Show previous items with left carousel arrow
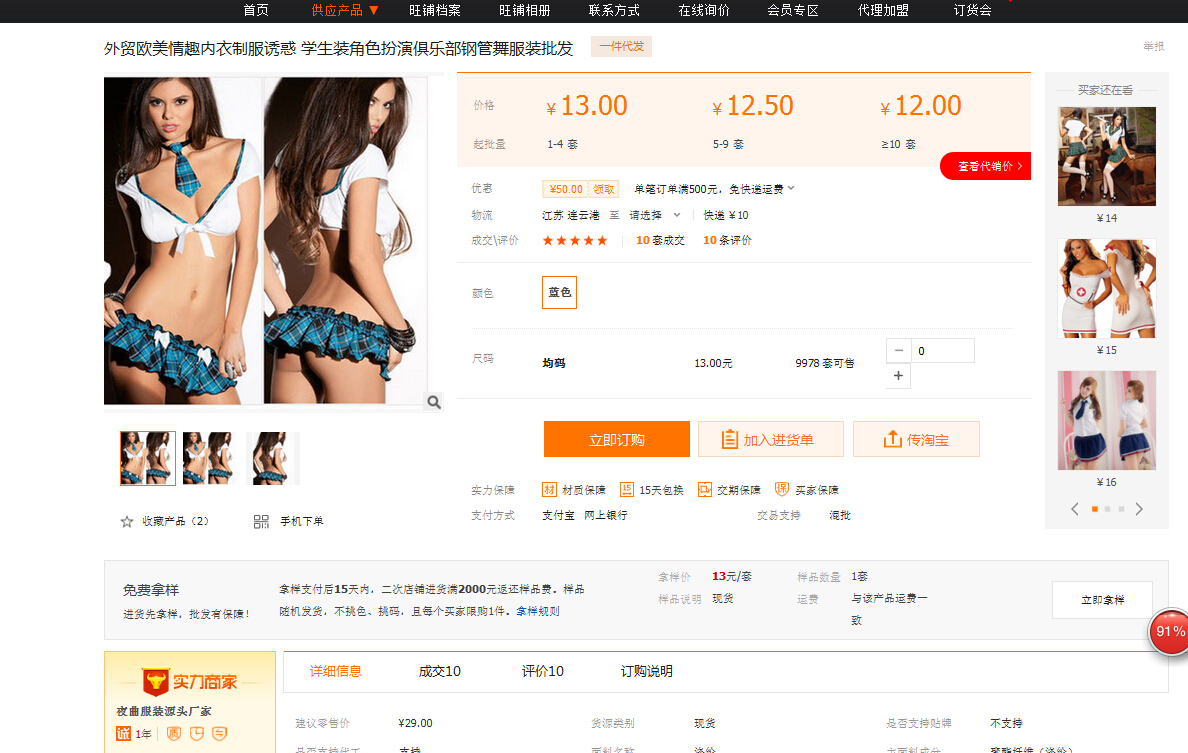Image resolution: width=1188 pixels, height=753 pixels. point(1075,509)
